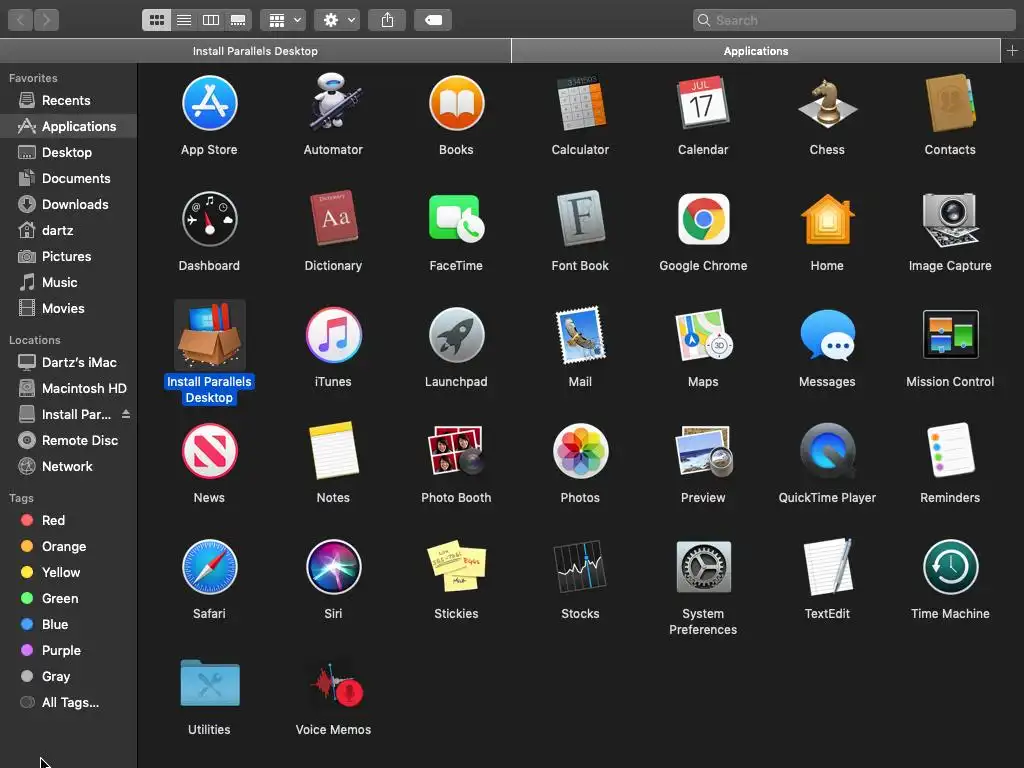Select the QuickTime Player icon
Viewport: 1024px width, 768px height.
coord(827,451)
